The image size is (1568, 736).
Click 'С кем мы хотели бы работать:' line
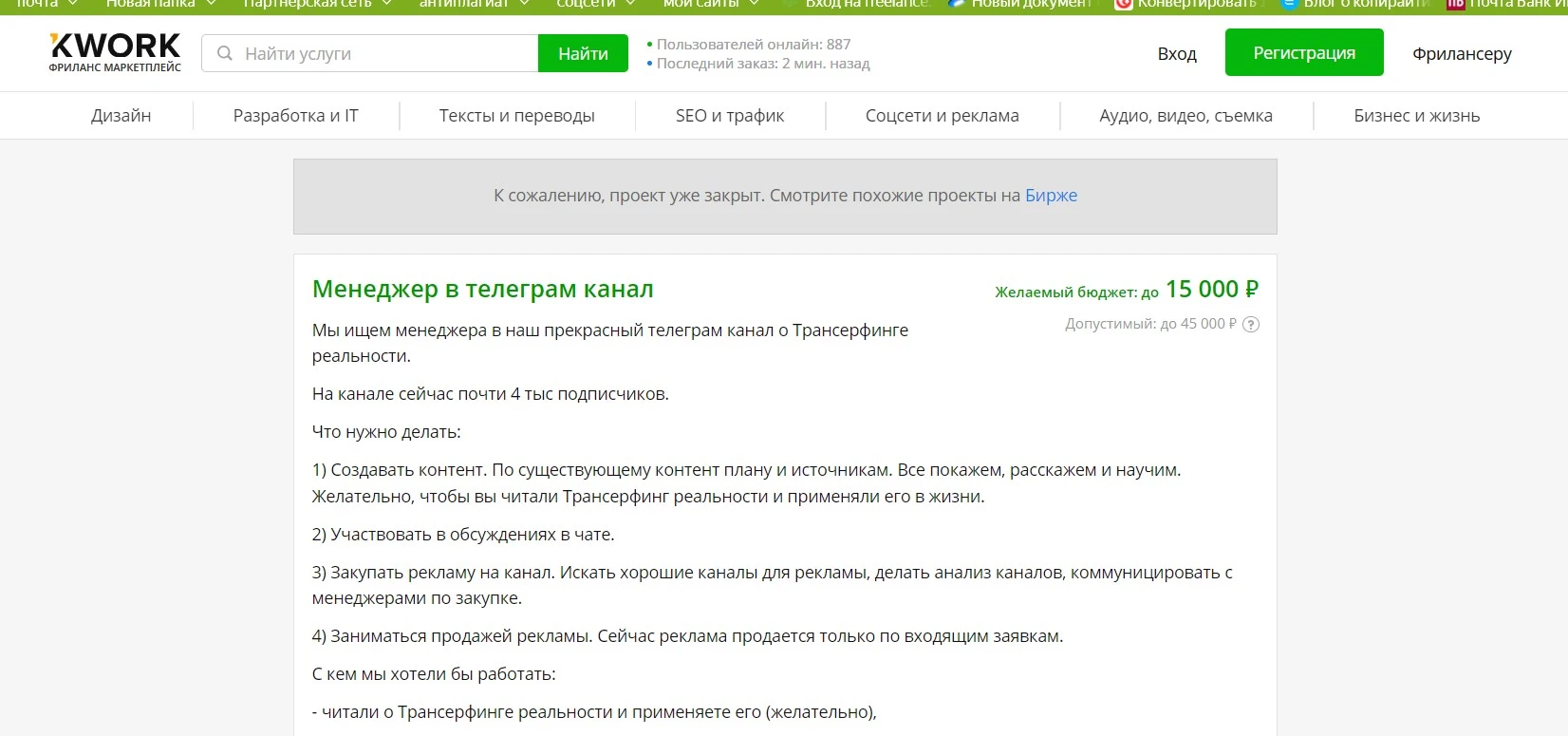pyautogui.click(x=434, y=674)
